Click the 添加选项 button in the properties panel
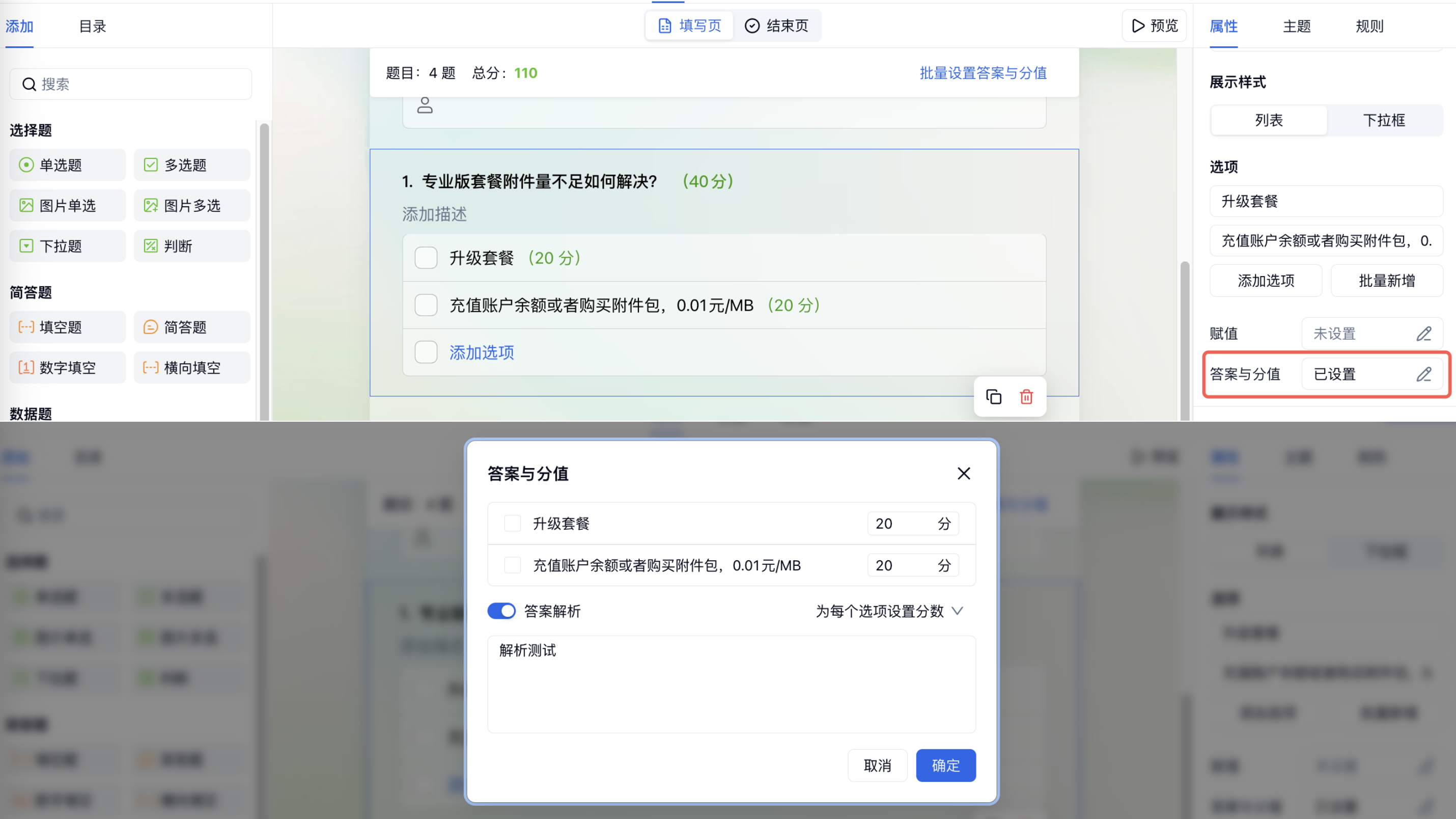Viewport: 1456px width, 819px height. (1266, 281)
